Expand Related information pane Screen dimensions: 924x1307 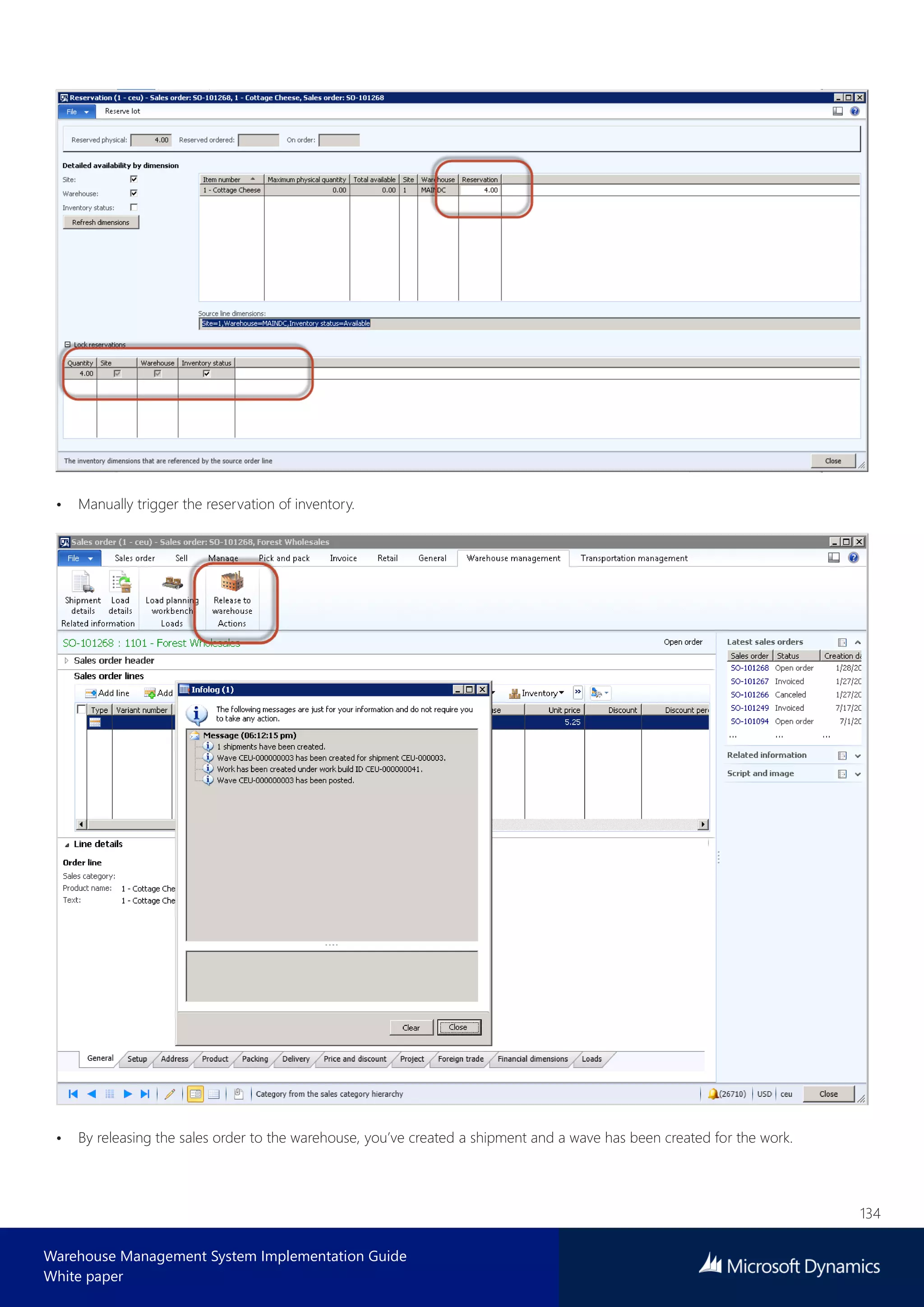[x=857, y=755]
